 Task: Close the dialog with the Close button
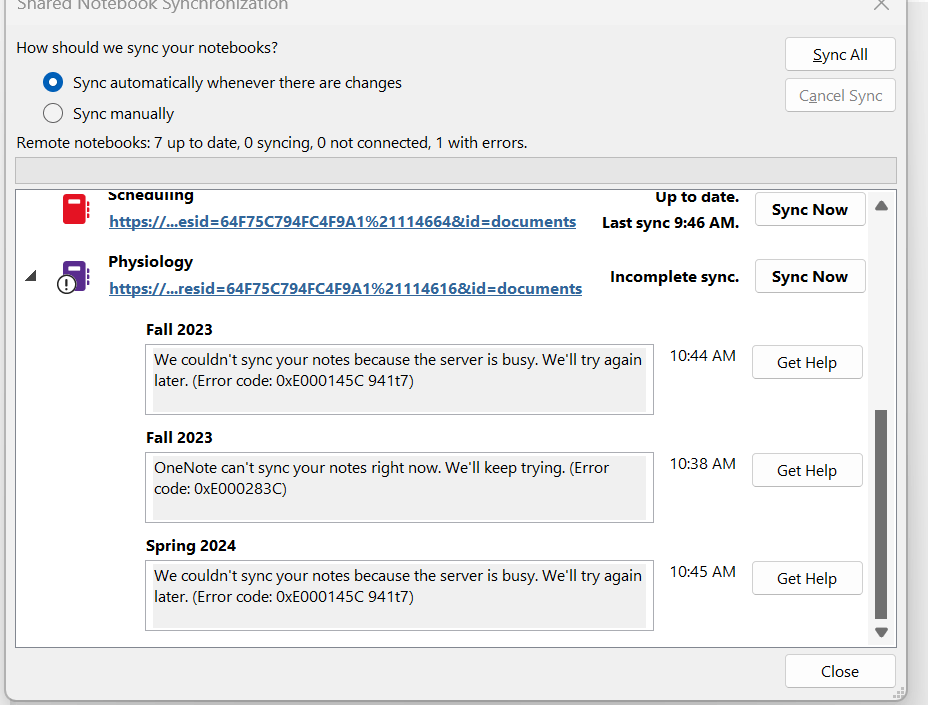pyautogui.click(x=839, y=672)
